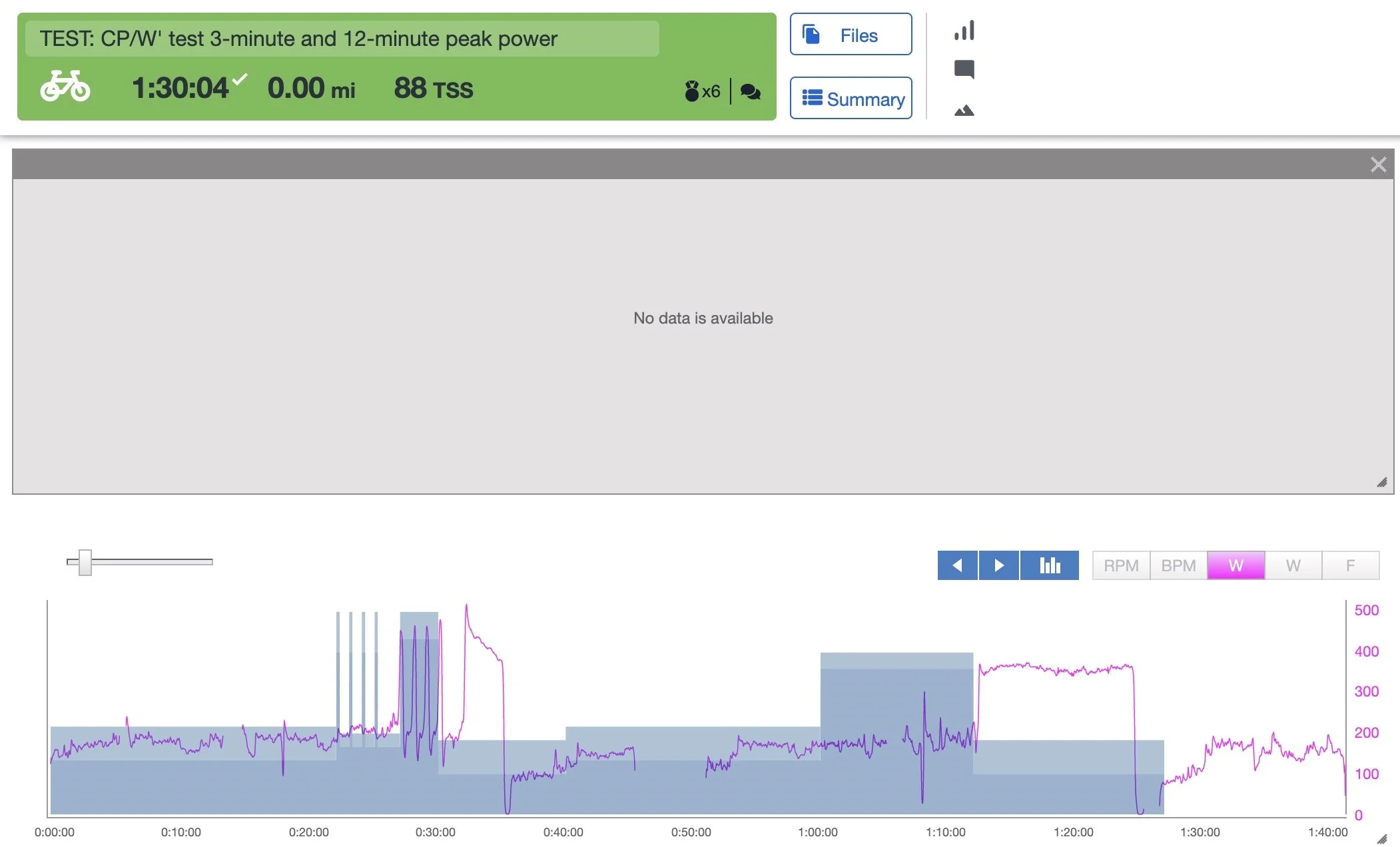Open workout comments chat icon
This screenshot has height=847, width=1400.
[751, 92]
